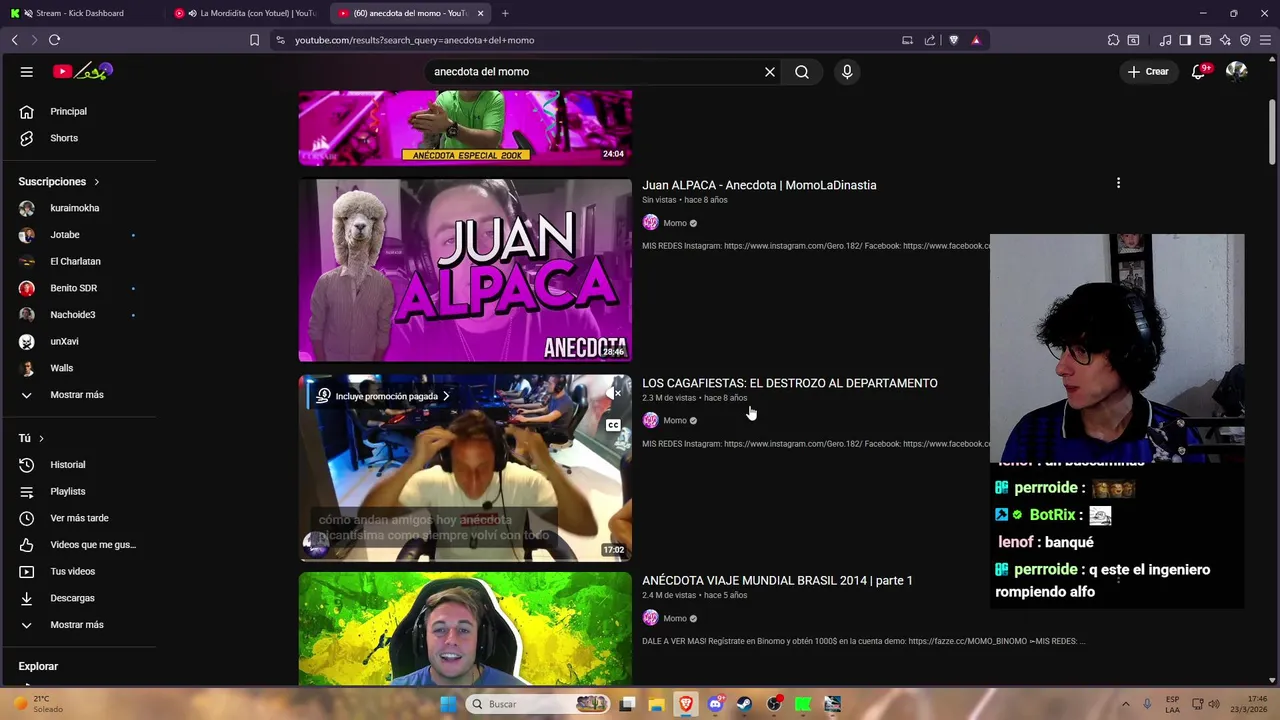Viewport: 1280px width, 720px height.
Task: Open File Explorer from the taskbar
Action: [656, 704]
